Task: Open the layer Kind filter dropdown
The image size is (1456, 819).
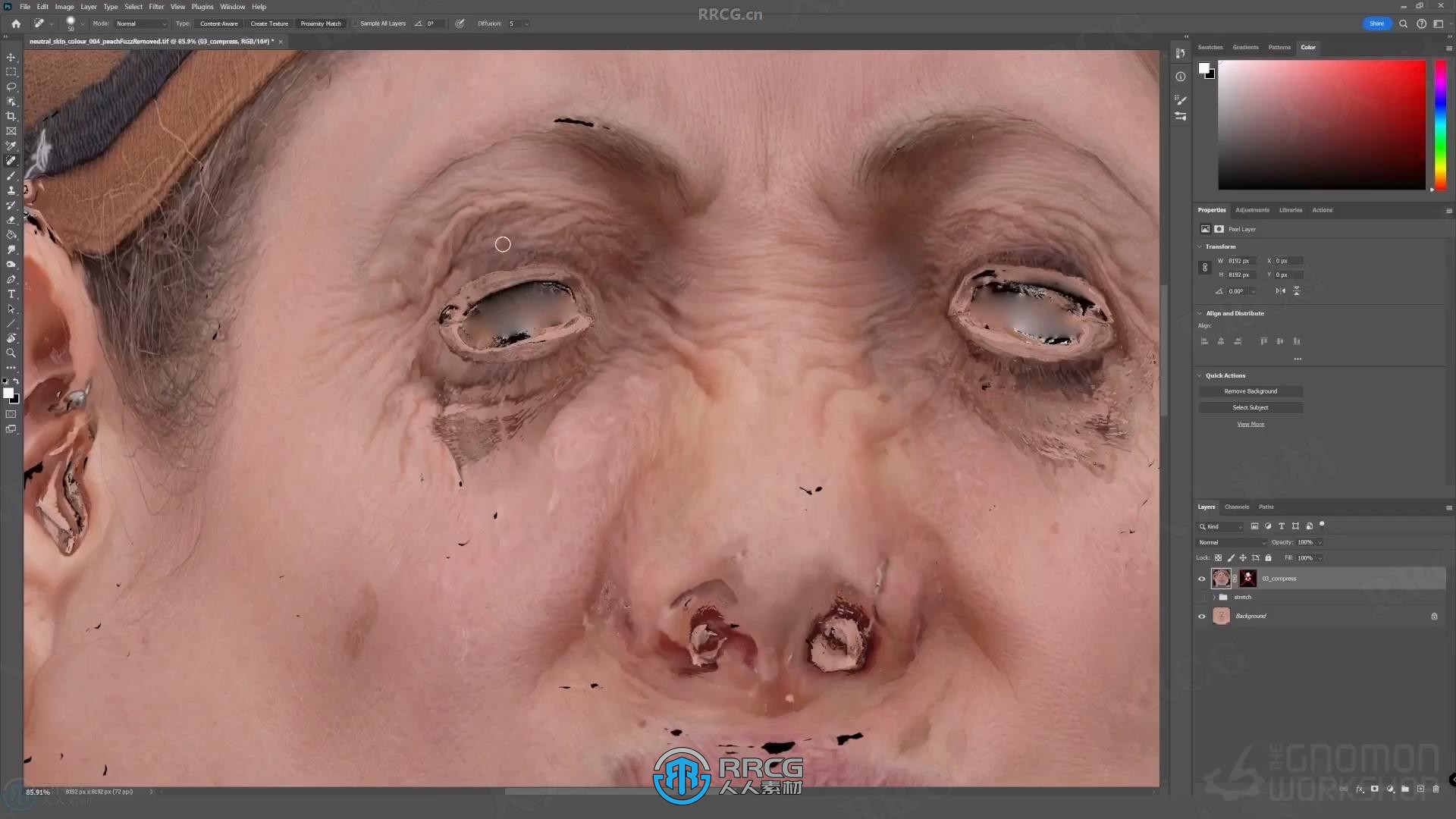Action: pyautogui.click(x=1221, y=526)
